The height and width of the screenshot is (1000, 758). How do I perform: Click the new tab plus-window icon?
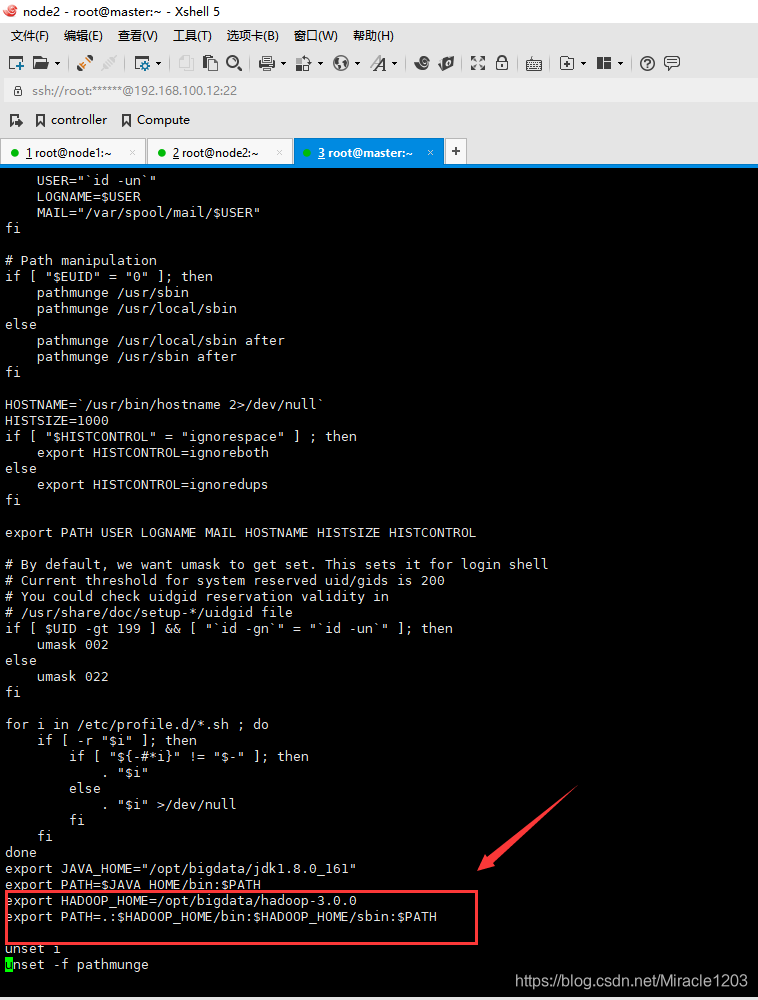pyautogui.click(x=567, y=63)
